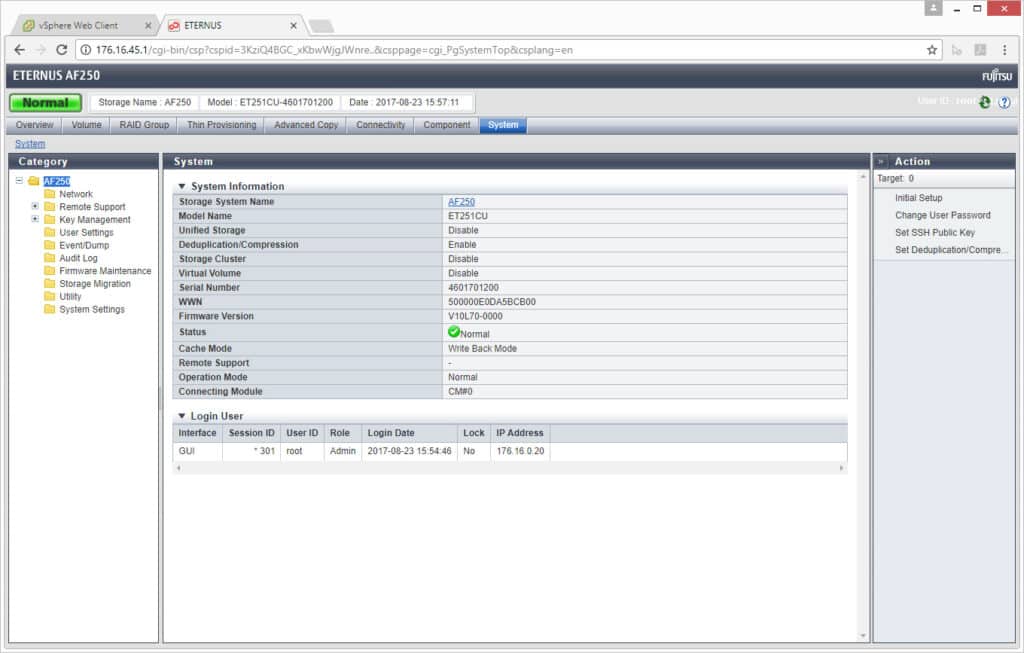Click the browser back arrow
The width and height of the screenshot is (1024, 653).
tap(20, 50)
